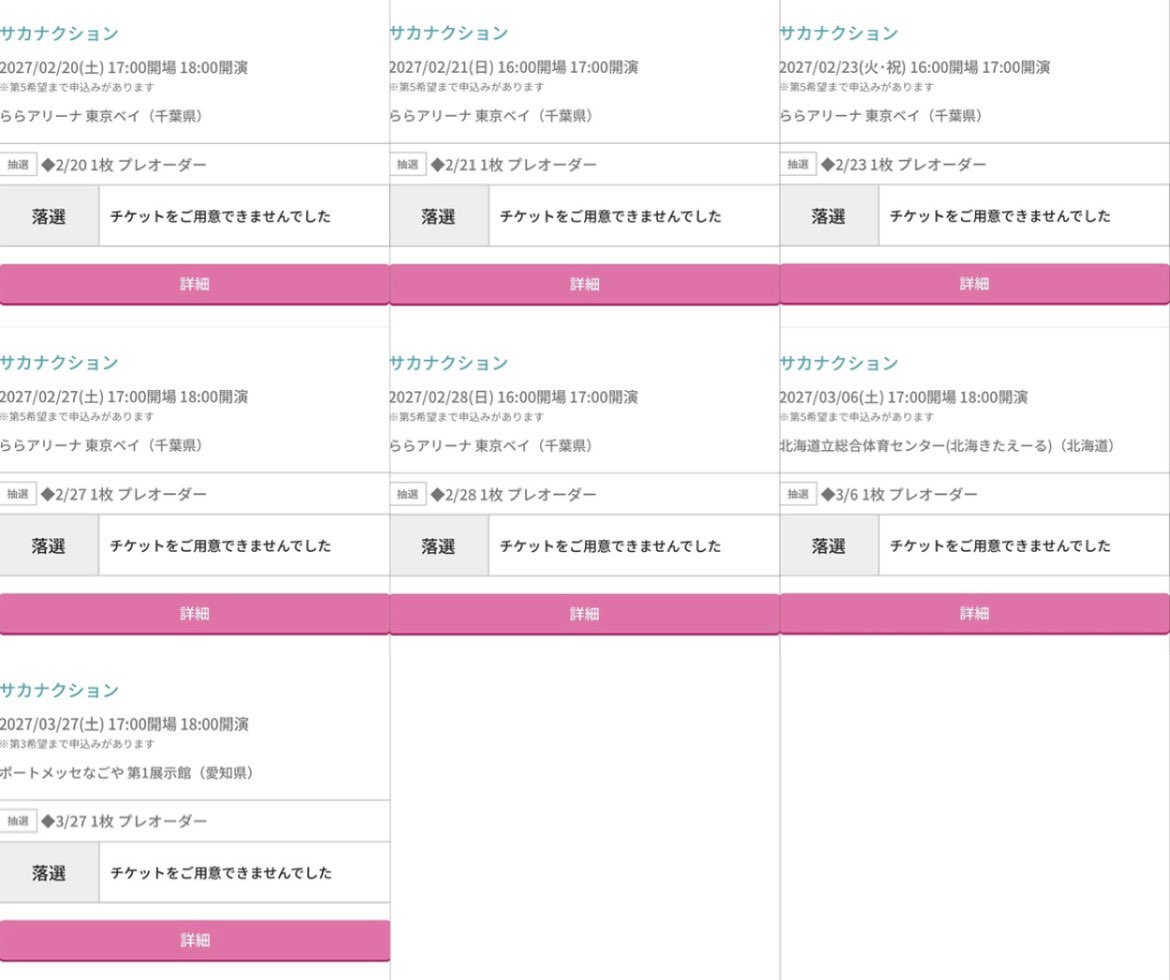
Task: Click ららアリーナ 東京ベイ venue in 02/28 card
Action: pos(492,446)
